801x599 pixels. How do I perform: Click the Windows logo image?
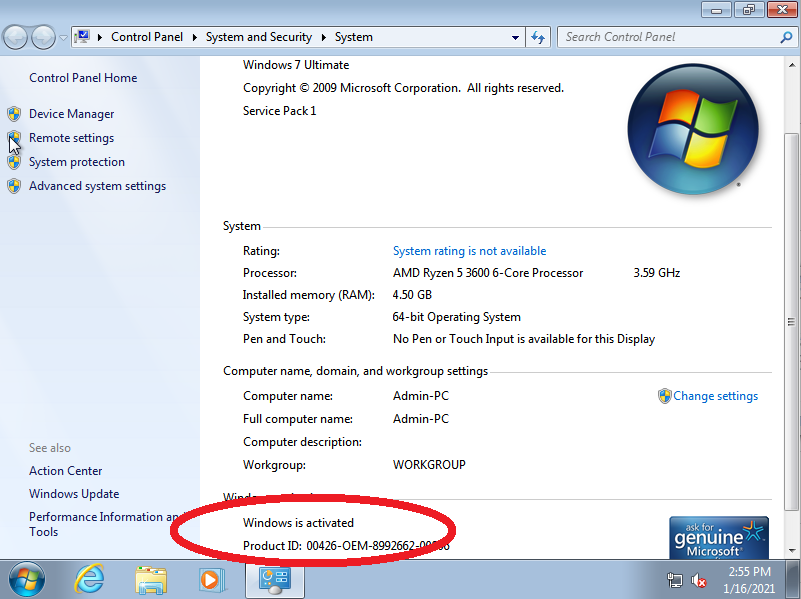click(x=693, y=129)
